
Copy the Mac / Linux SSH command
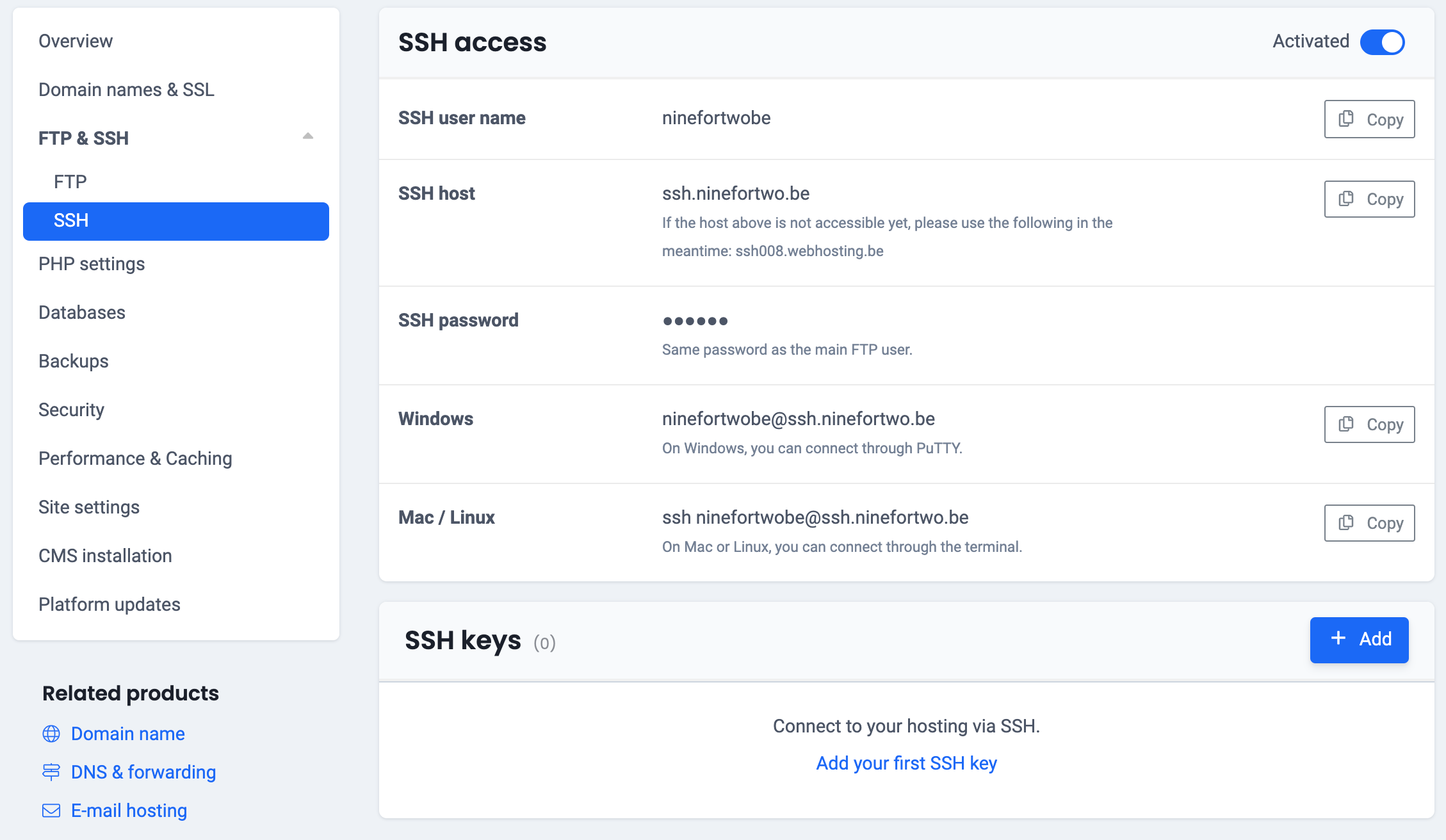tap(1369, 522)
